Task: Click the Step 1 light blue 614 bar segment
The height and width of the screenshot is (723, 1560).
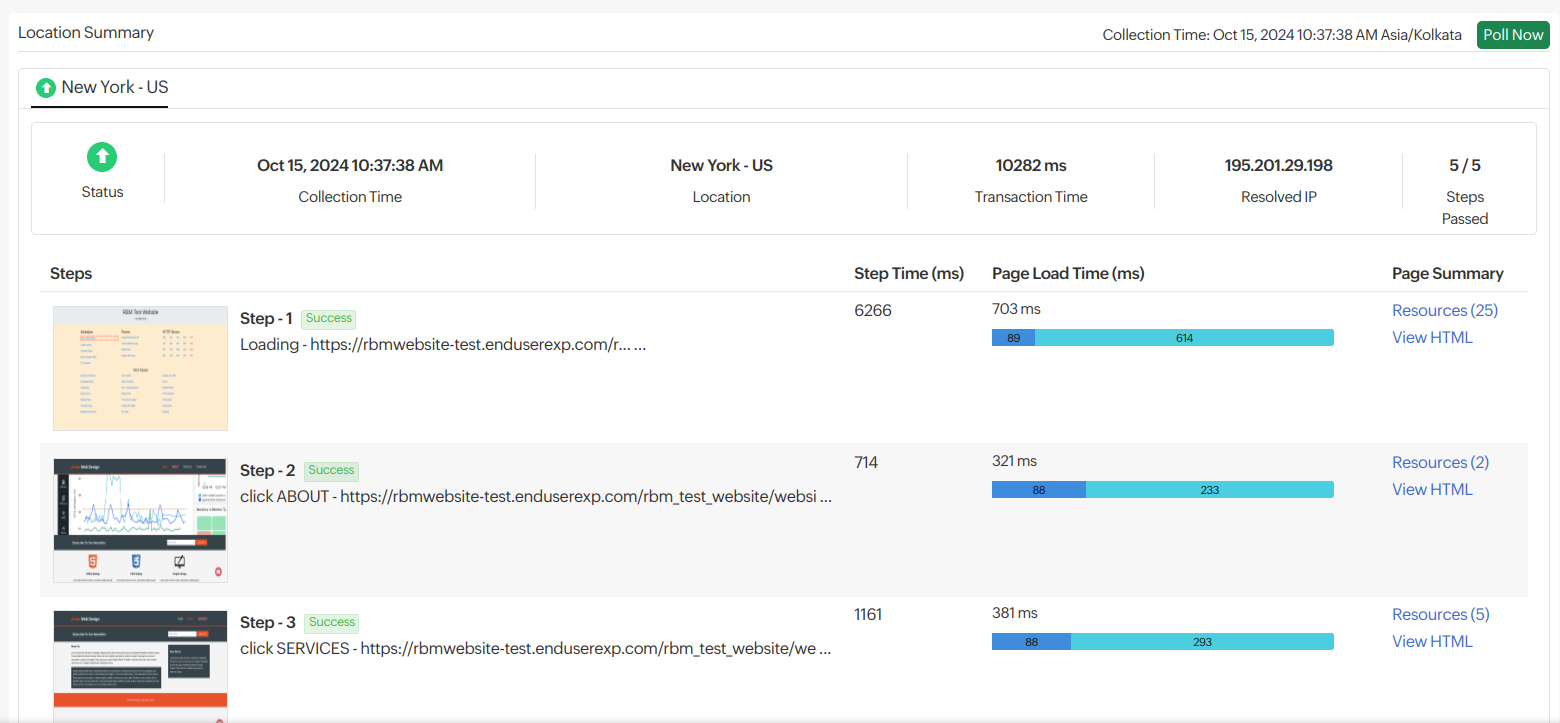Action: tap(1184, 338)
